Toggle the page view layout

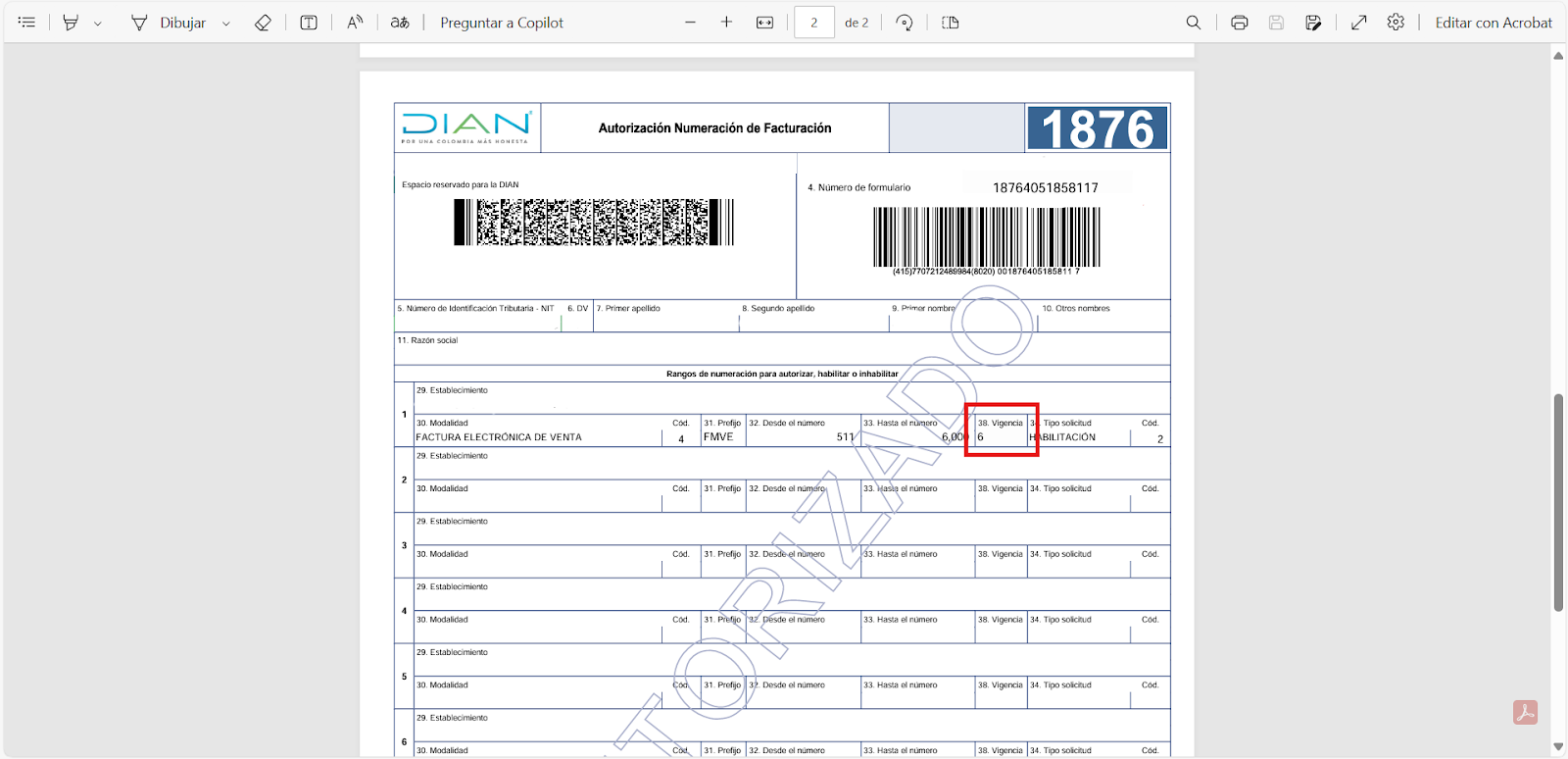pos(951,23)
